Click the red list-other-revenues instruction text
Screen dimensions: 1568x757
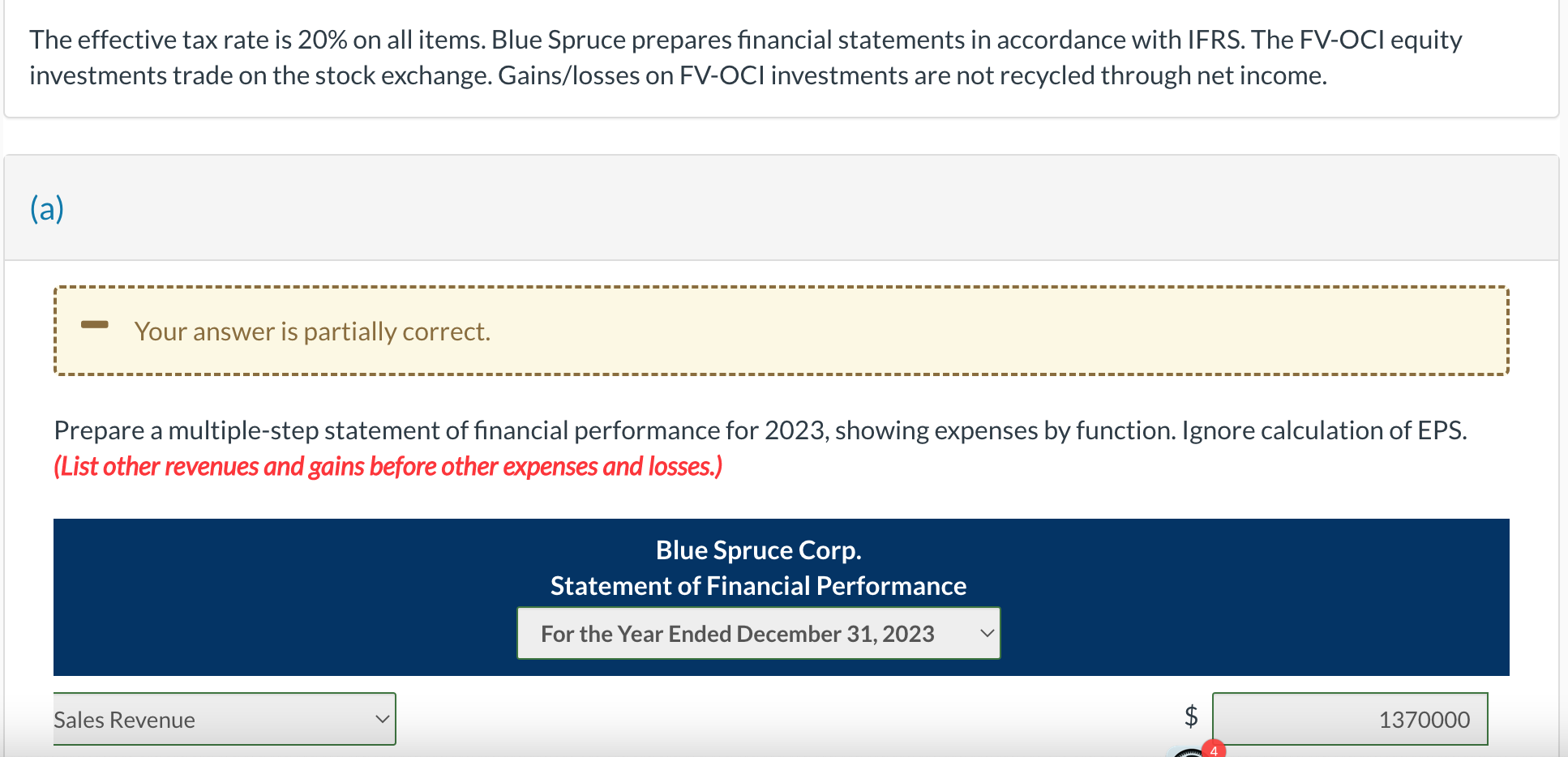point(388,466)
